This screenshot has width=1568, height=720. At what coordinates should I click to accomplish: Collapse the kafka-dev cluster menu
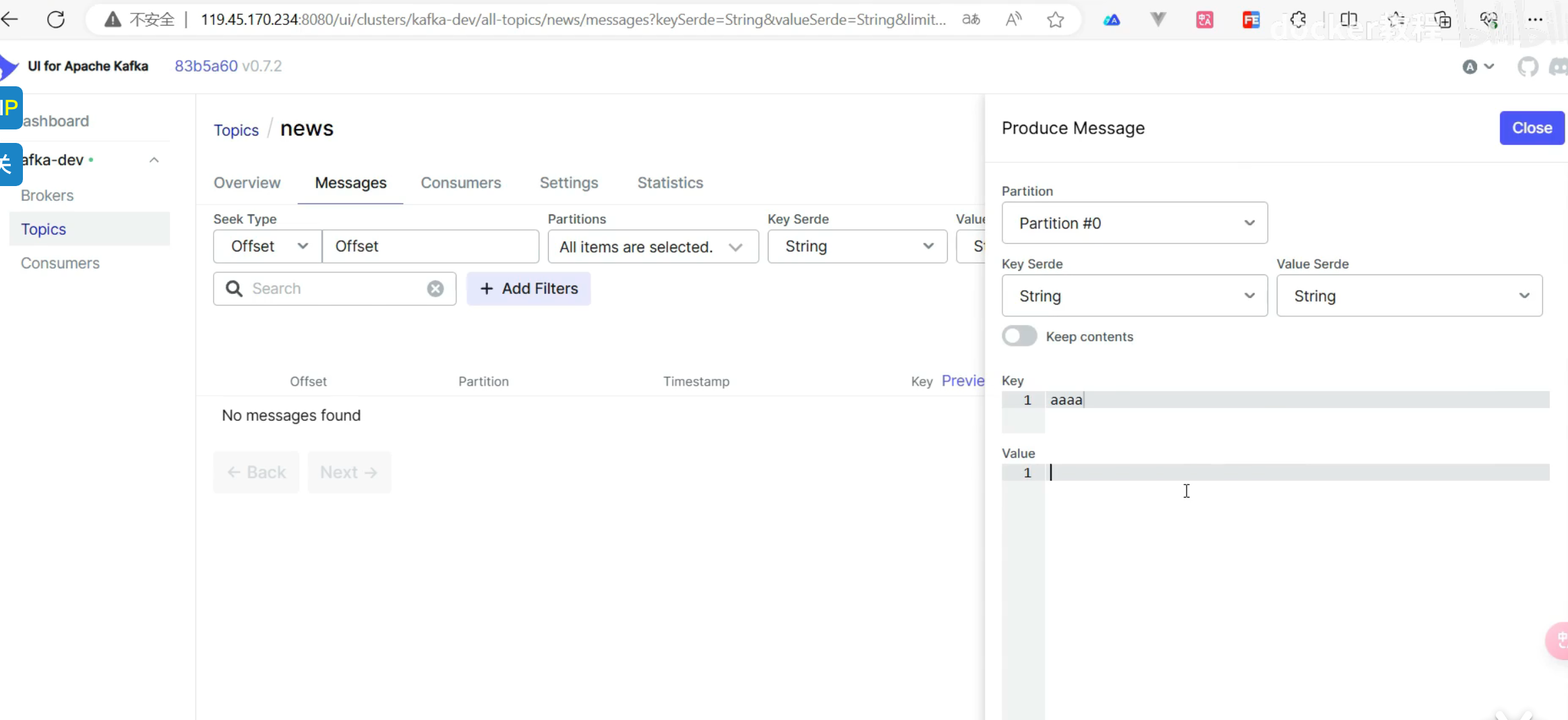tap(154, 160)
